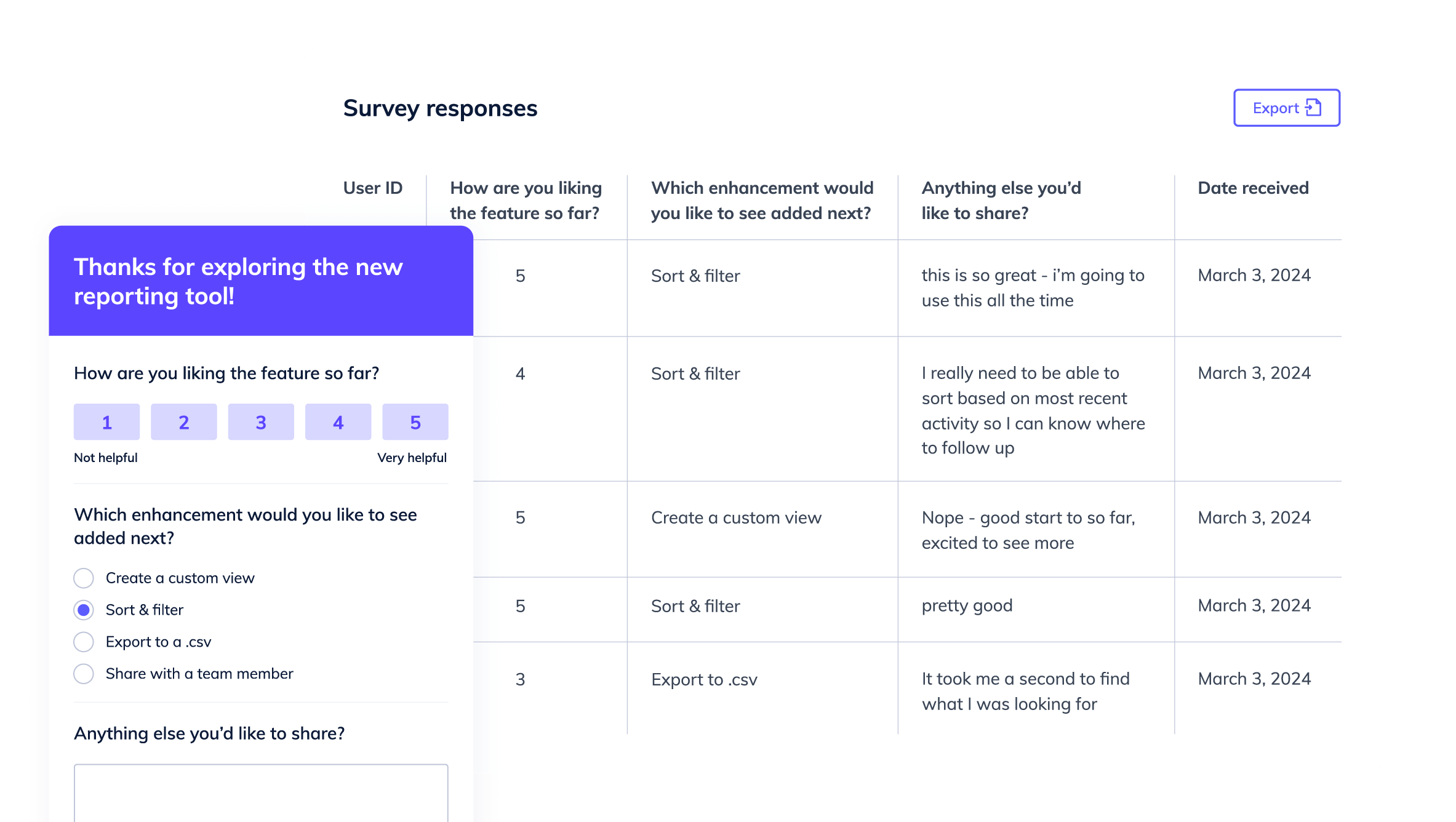Click the Export button
This screenshot has height=822, width=1456.
point(1287,108)
